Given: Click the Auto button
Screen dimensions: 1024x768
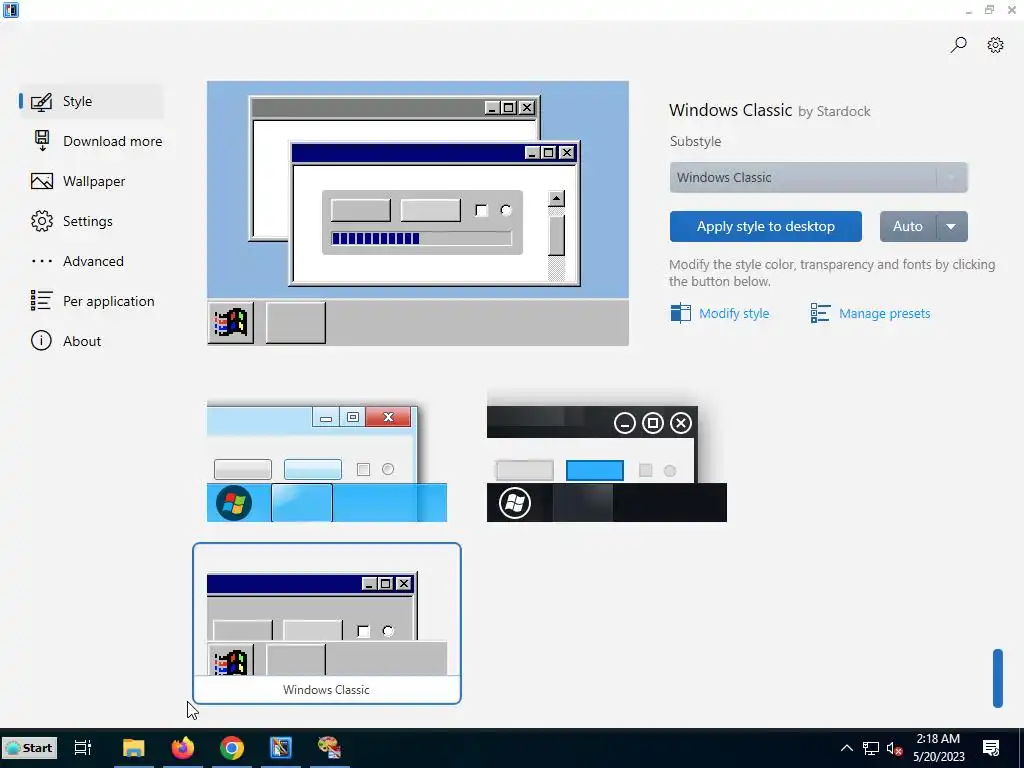Looking at the screenshot, I should click(x=908, y=227).
